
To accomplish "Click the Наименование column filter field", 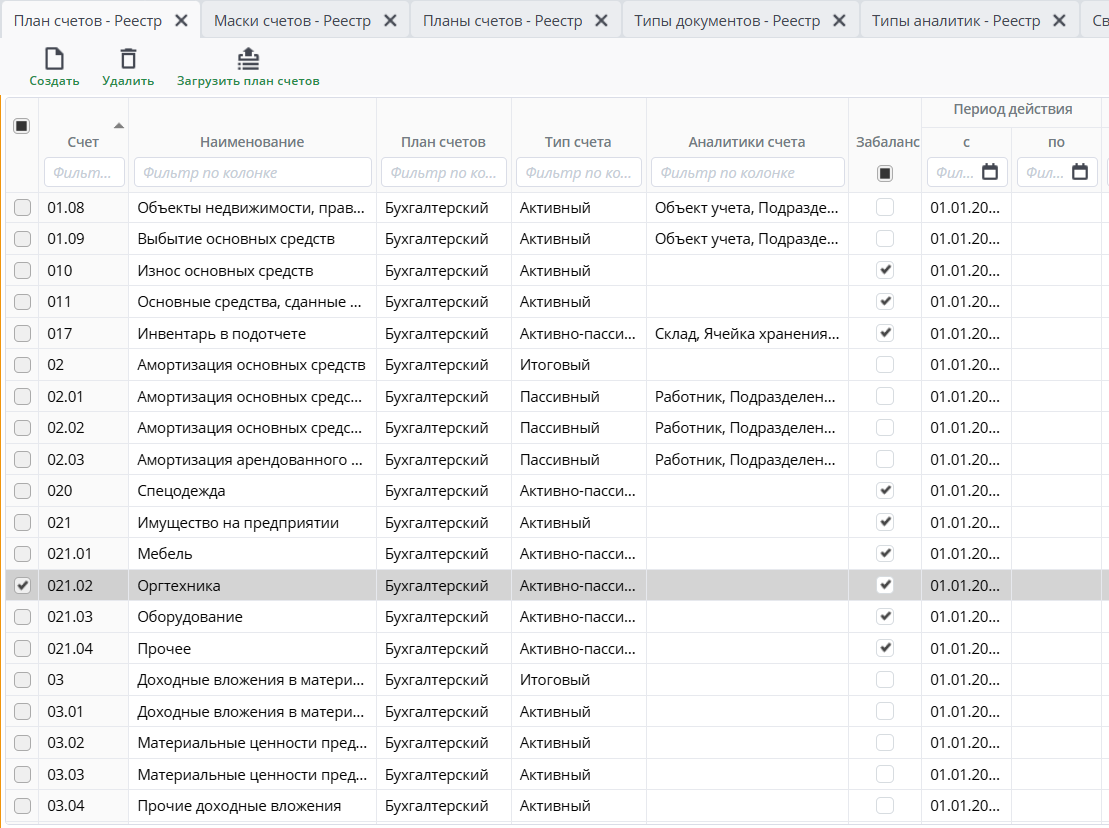I will [x=252, y=172].
